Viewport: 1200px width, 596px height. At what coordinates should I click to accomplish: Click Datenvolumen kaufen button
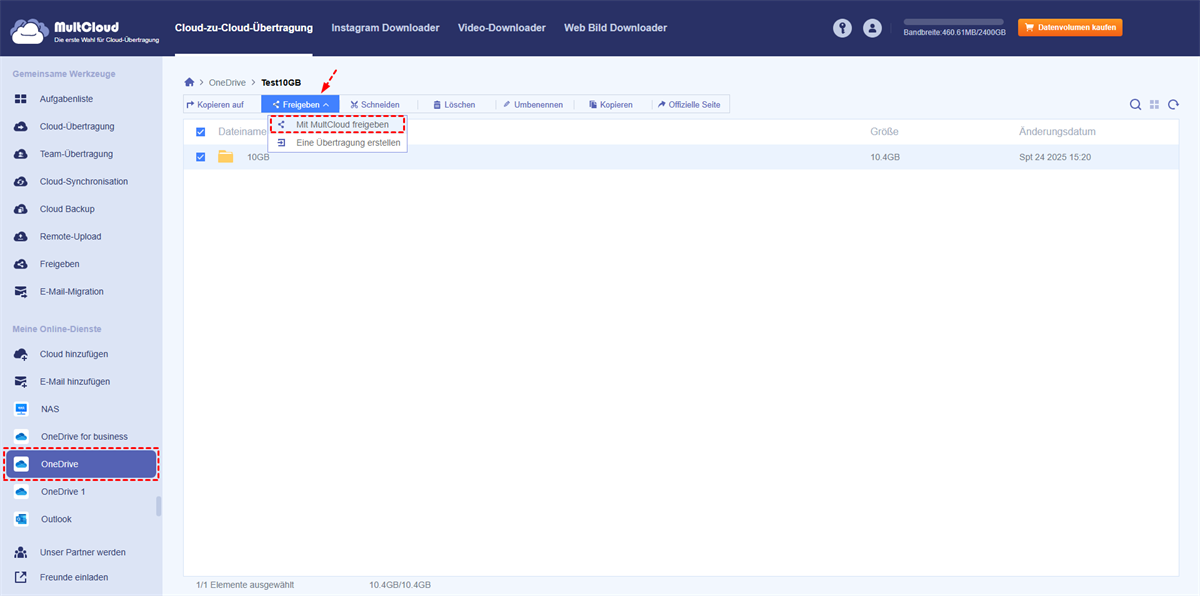pos(1070,28)
